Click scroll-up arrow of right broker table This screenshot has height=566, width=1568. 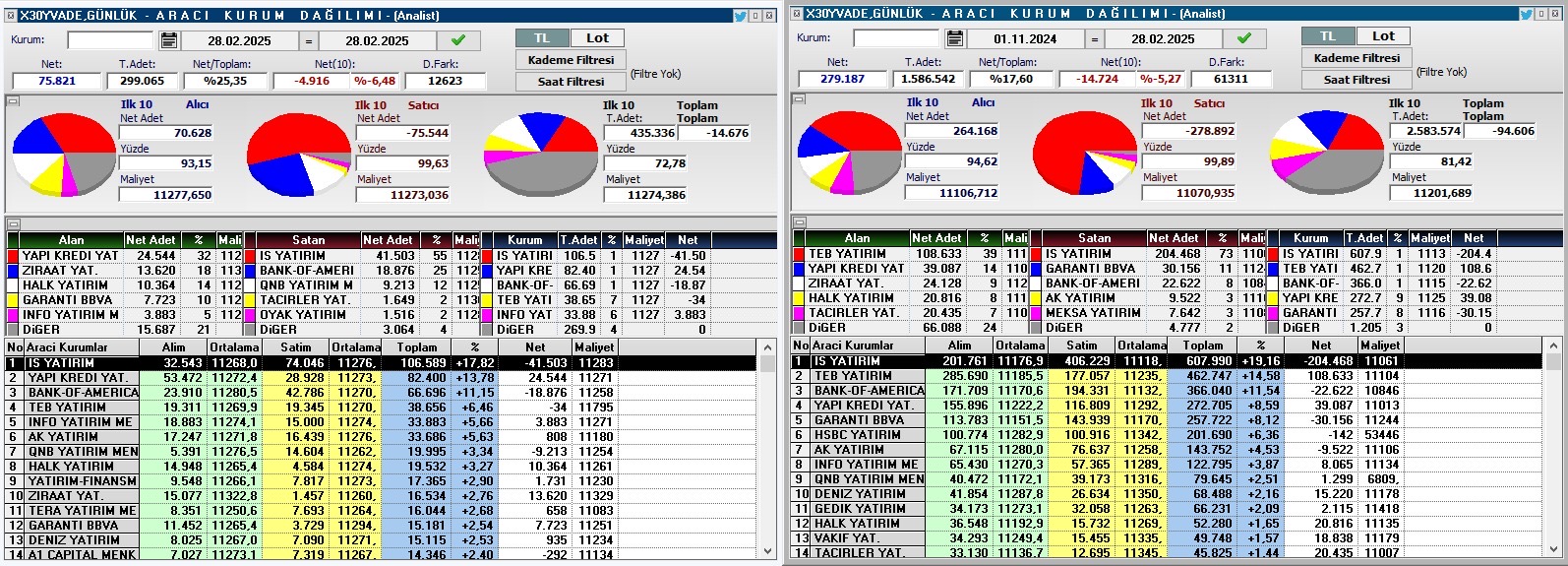coord(1555,346)
